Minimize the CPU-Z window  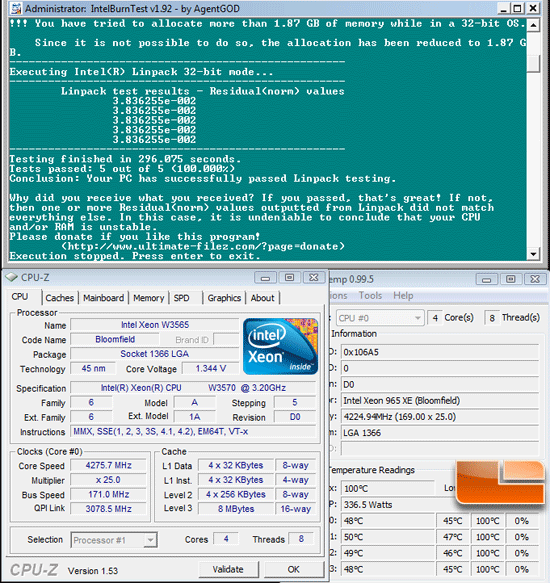265,278
